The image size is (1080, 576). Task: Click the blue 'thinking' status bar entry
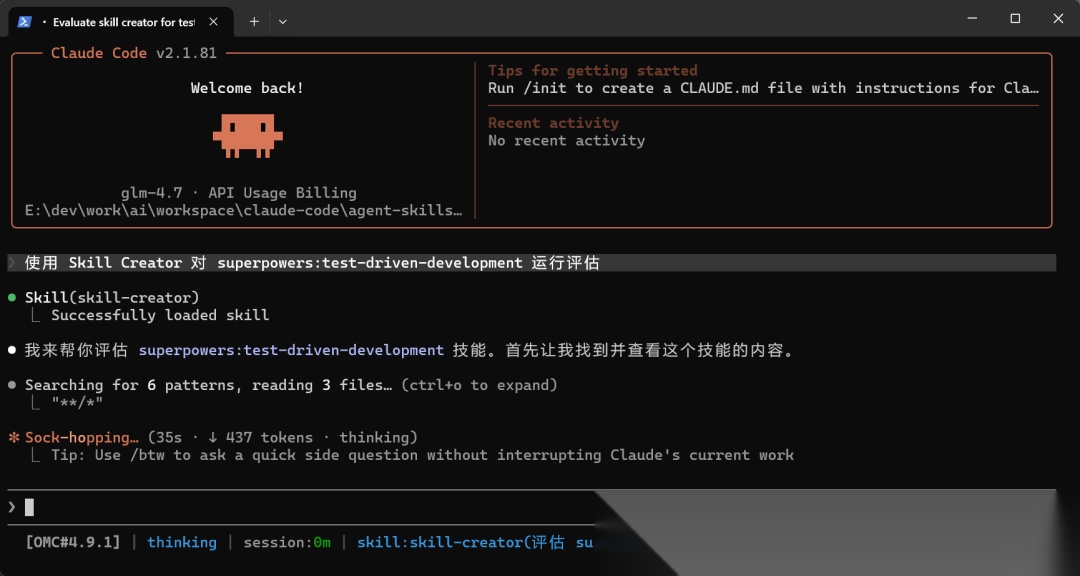[182, 543]
